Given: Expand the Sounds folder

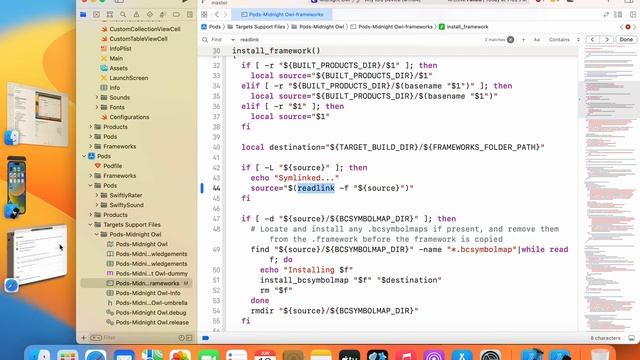Looking at the screenshot, I should (97, 98).
